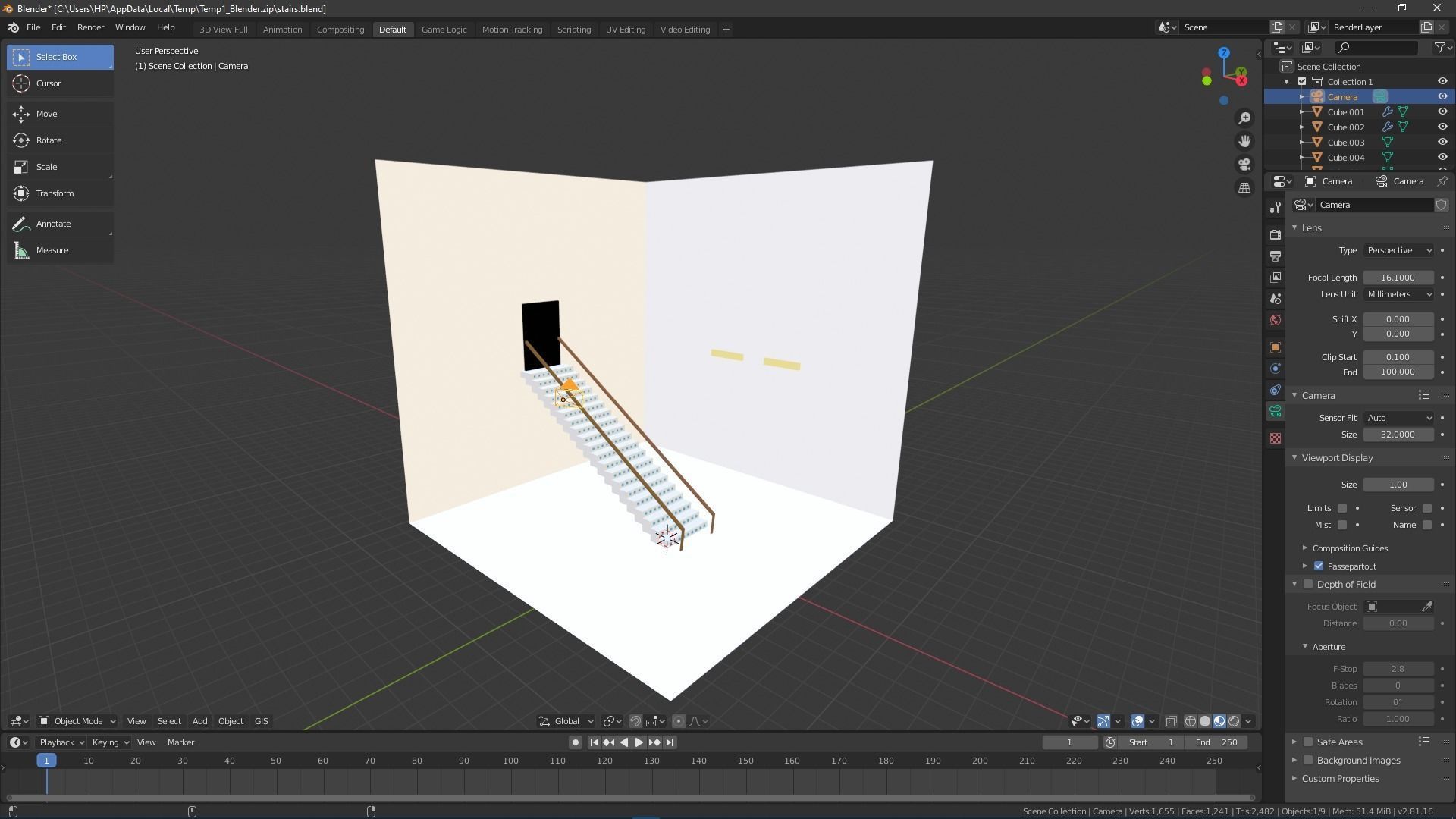Enable the Depth of Field checkbox
This screenshot has height=819, width=1456.
tap(1308, 585)
